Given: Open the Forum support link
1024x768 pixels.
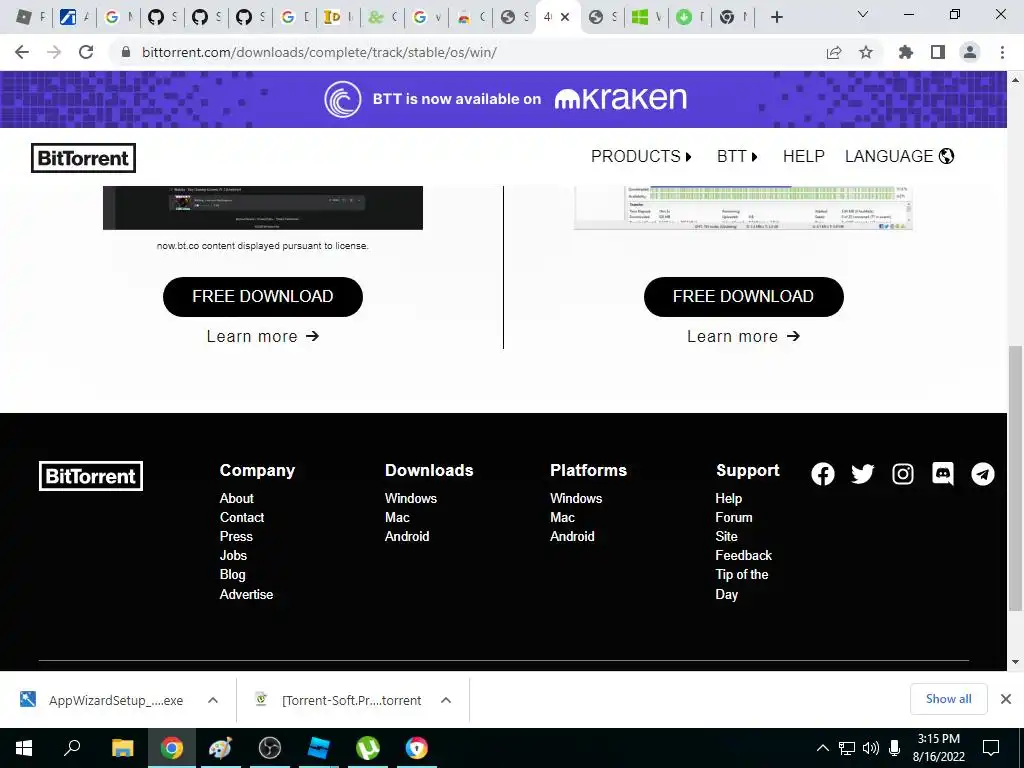Looking at the screenshot, I should point(733,517).
